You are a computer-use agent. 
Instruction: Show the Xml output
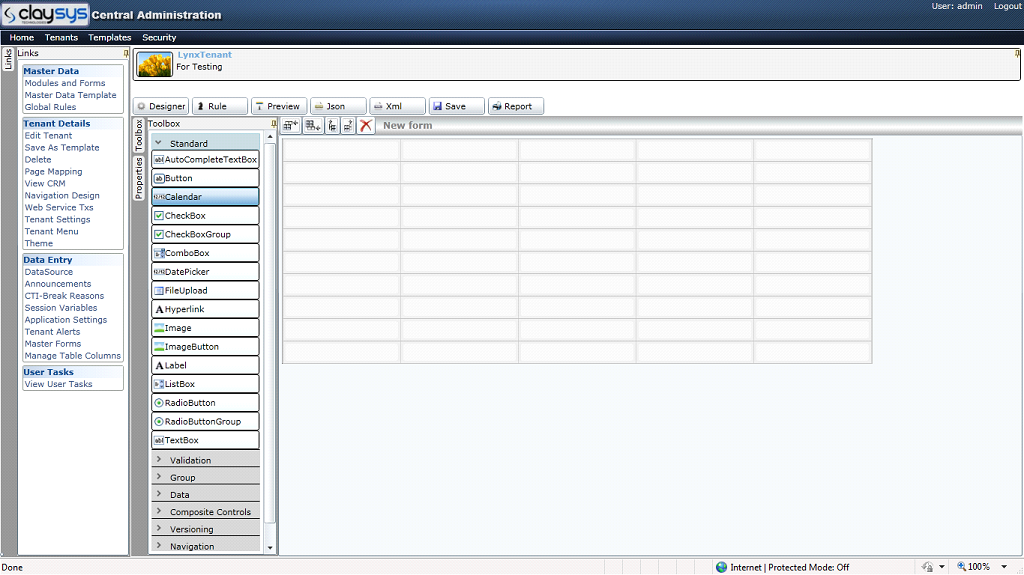[x=397, y=106]
